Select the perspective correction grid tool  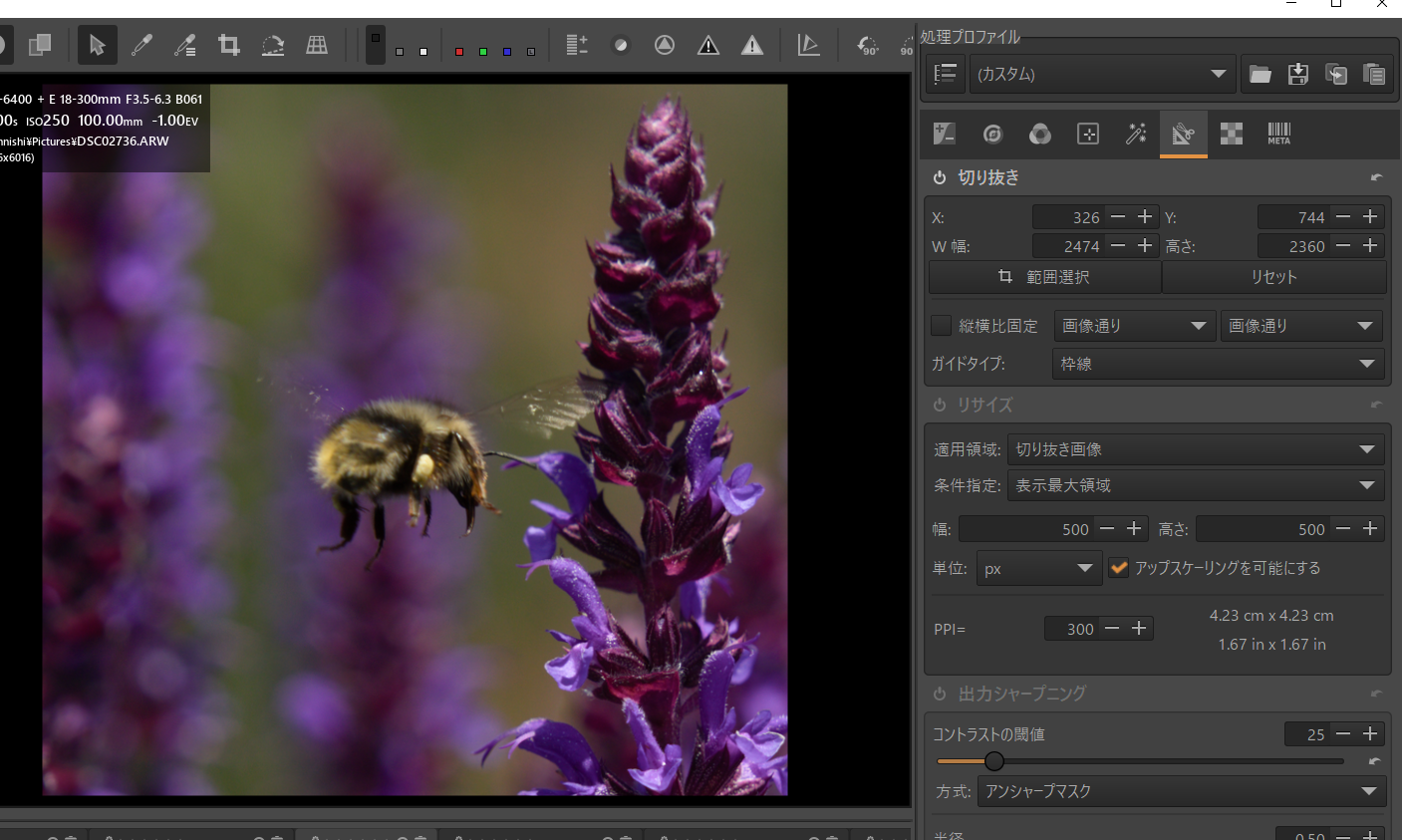317,45
